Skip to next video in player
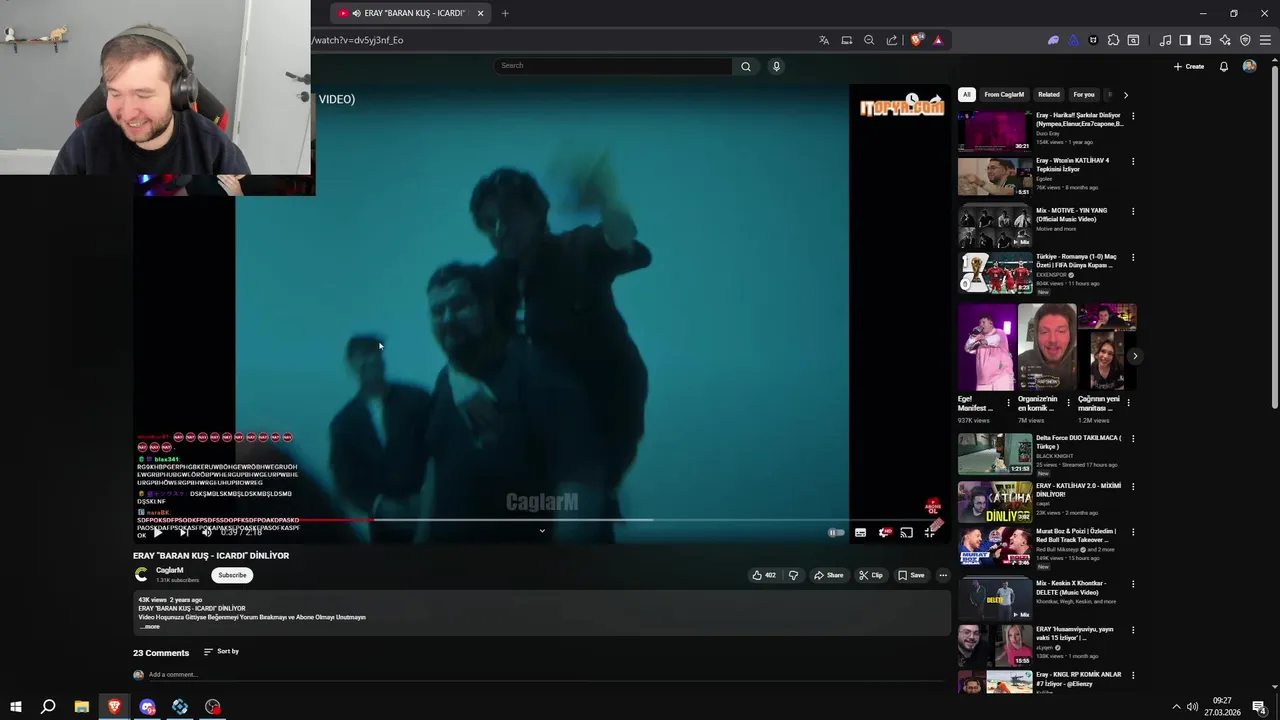This screenshot has width=1280, height=720. coord(183,532)
